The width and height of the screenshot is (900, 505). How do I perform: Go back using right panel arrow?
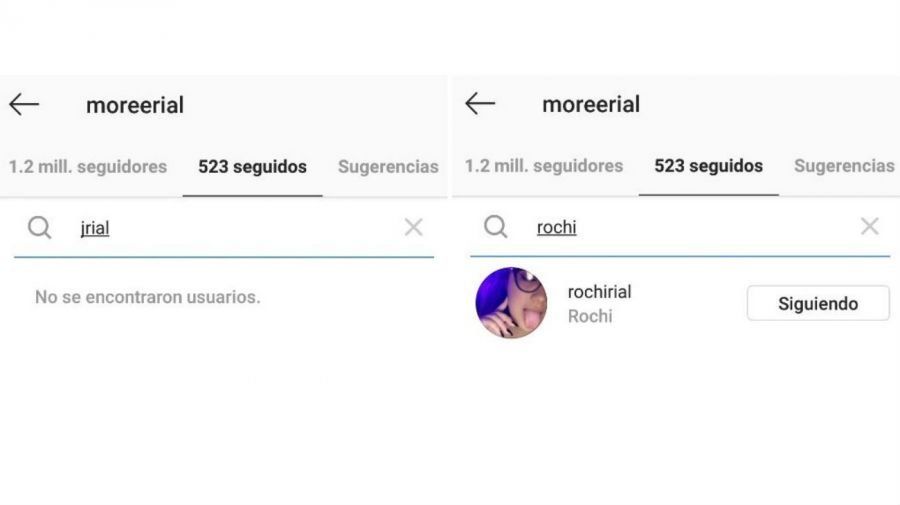480,104
